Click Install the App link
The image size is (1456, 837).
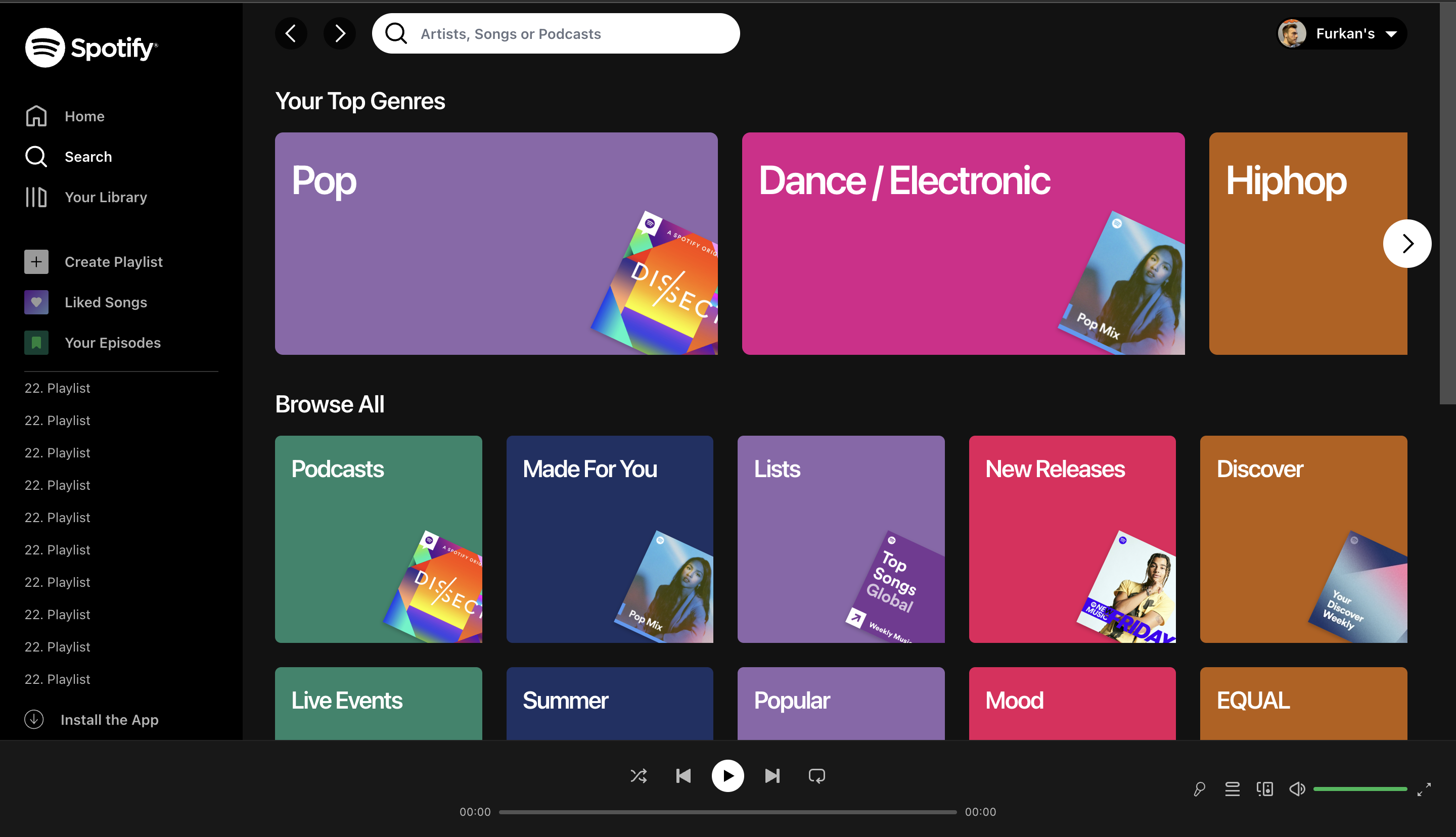click(109, 720)
